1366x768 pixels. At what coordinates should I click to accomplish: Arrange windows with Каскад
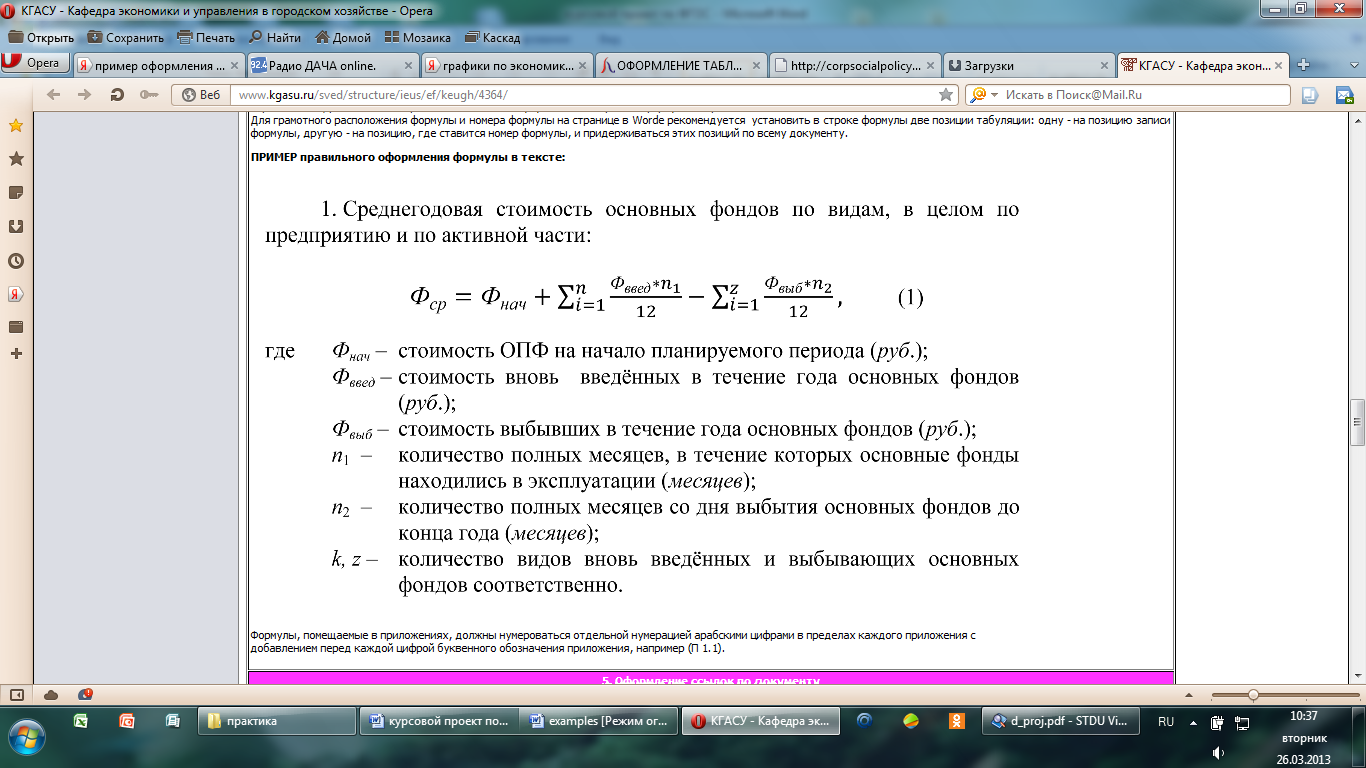click(491, 38)
